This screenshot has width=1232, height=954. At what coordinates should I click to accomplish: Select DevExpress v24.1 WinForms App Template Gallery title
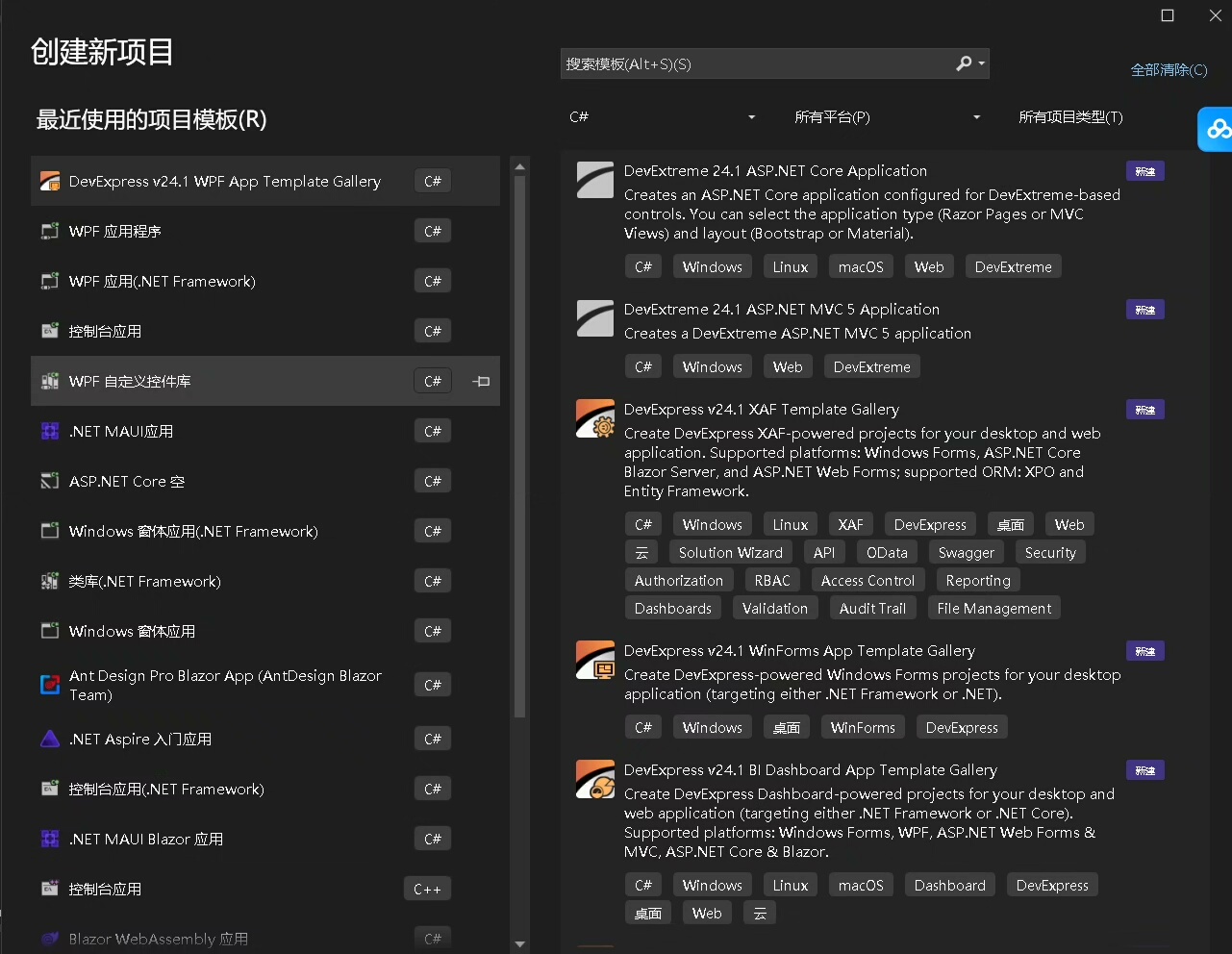[799, 651]
